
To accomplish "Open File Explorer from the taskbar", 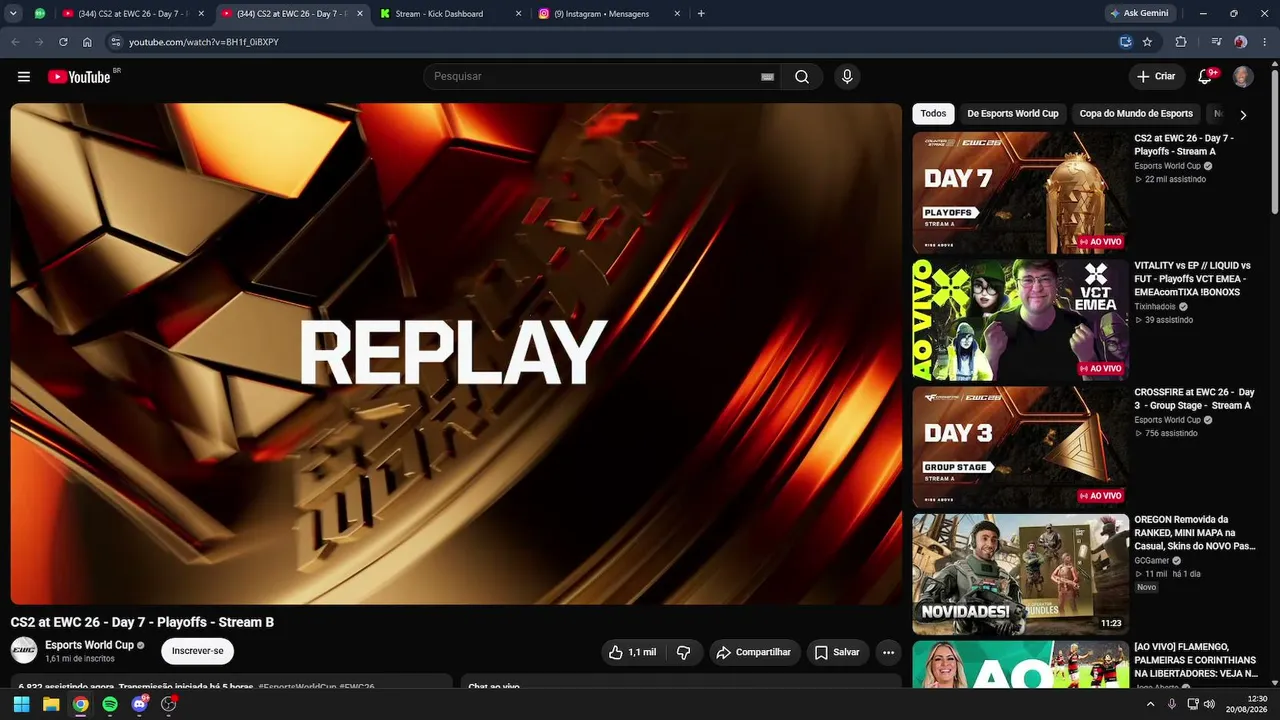I will coord(51,704).
